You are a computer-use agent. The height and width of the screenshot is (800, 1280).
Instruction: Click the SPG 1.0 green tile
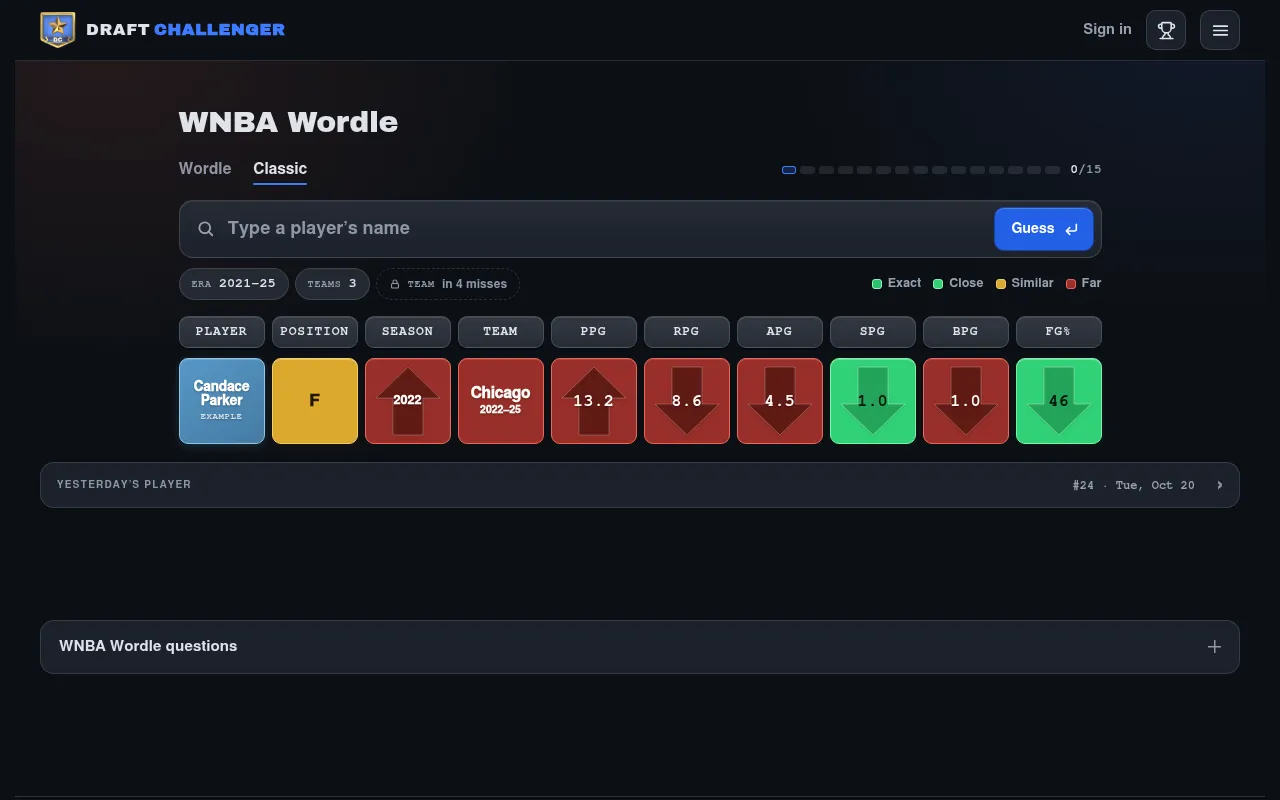[x=873, y=401]
